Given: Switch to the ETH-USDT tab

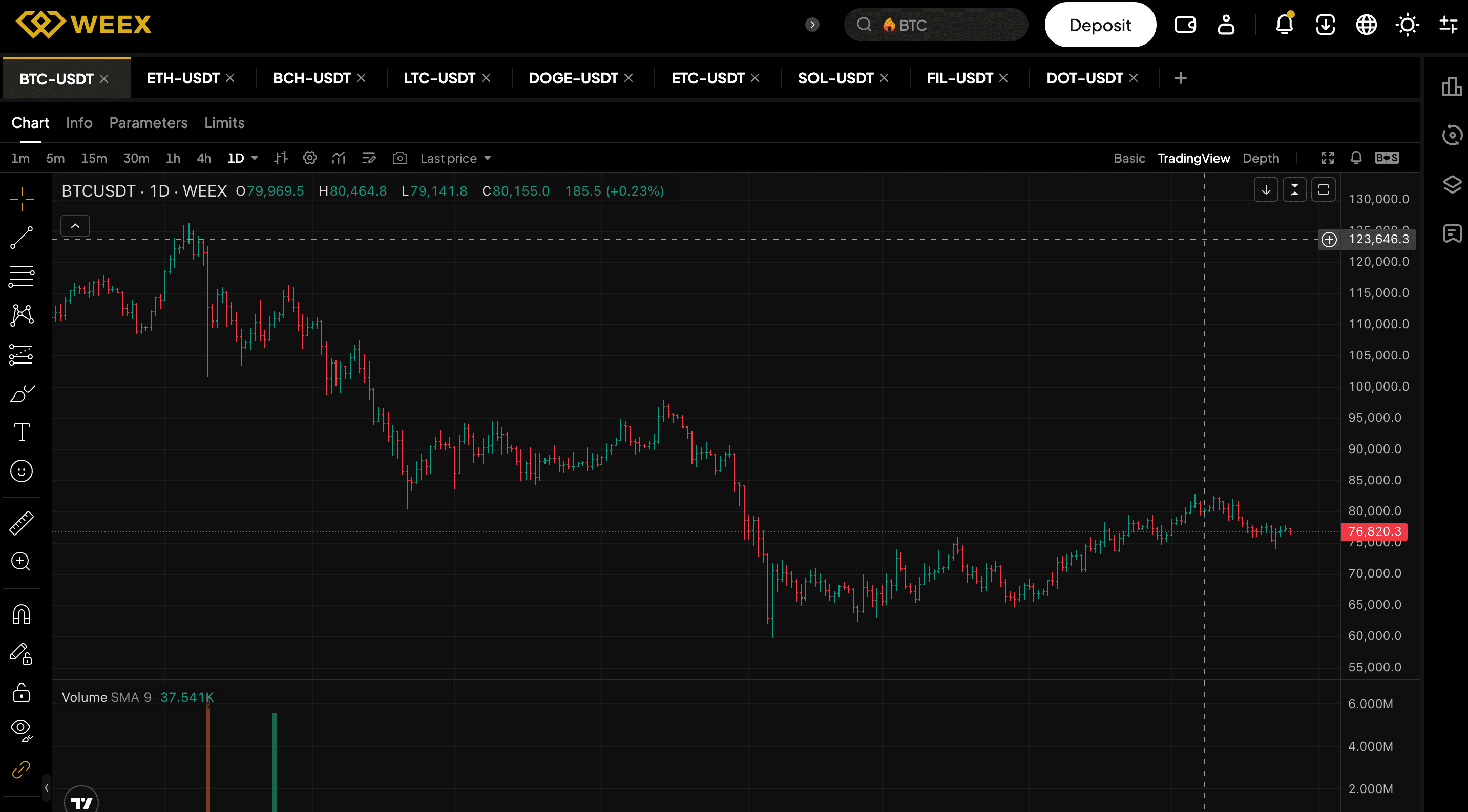Looking at the screenshot, I should tap(183, 78).
